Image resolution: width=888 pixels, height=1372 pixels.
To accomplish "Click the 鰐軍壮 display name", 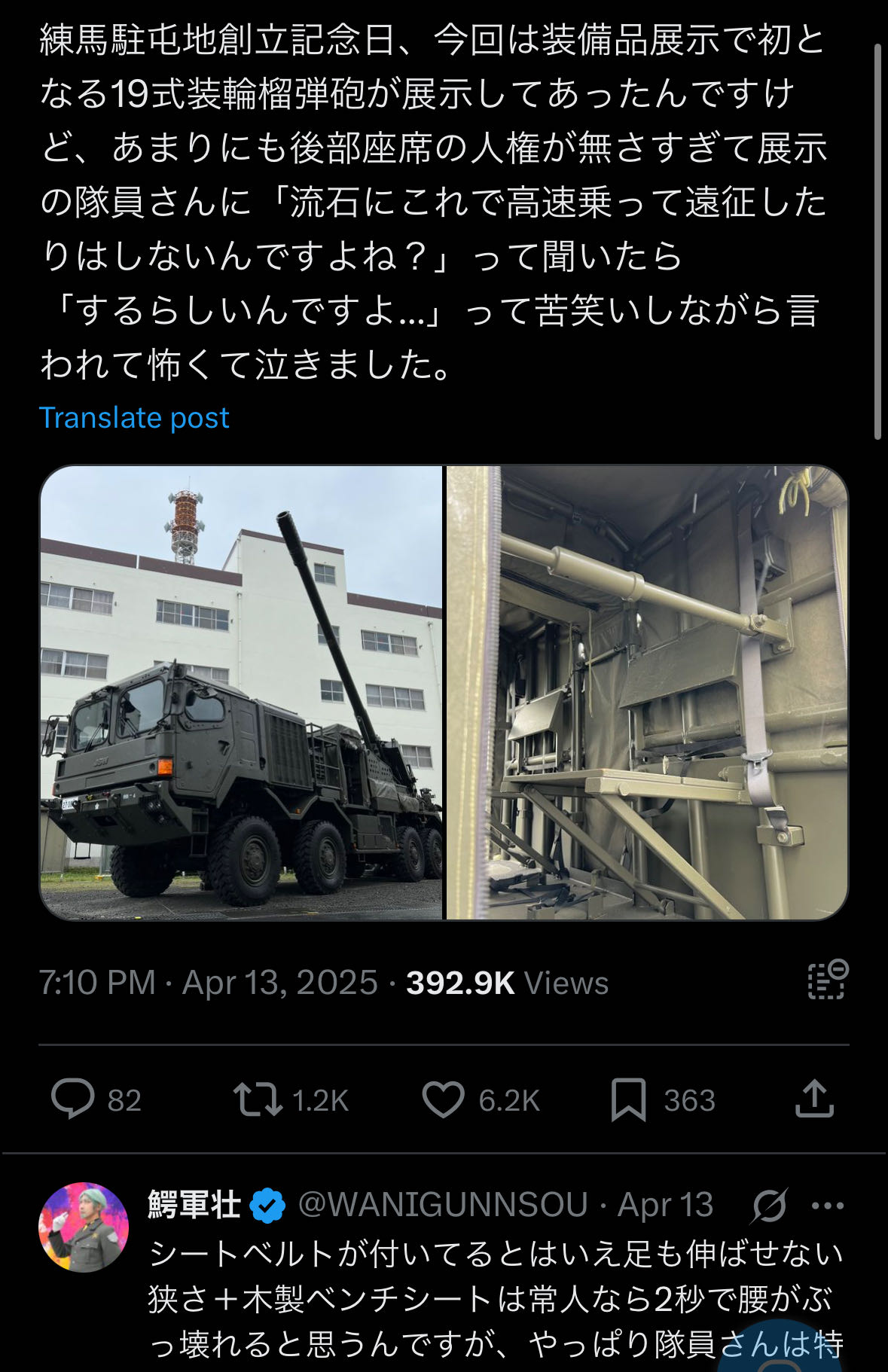I will [x=194, y=1205].
